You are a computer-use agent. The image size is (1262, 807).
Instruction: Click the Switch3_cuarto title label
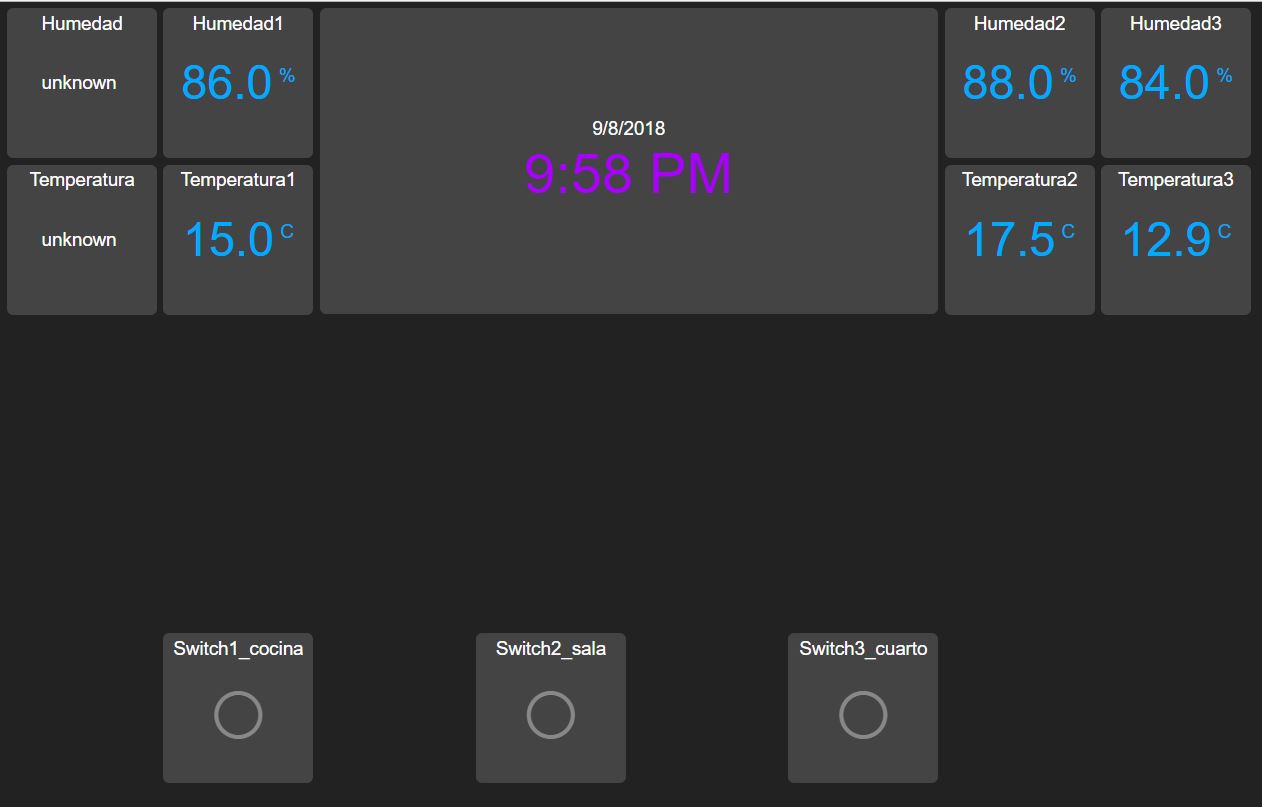862,649
